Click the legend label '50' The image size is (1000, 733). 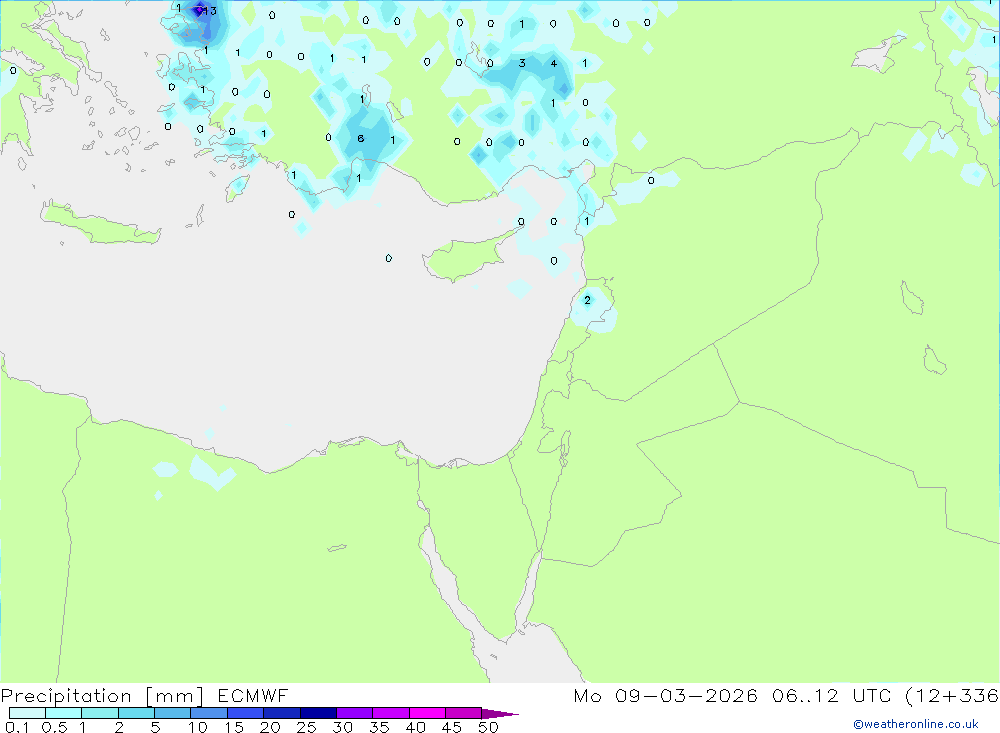[x=488, y=727]
